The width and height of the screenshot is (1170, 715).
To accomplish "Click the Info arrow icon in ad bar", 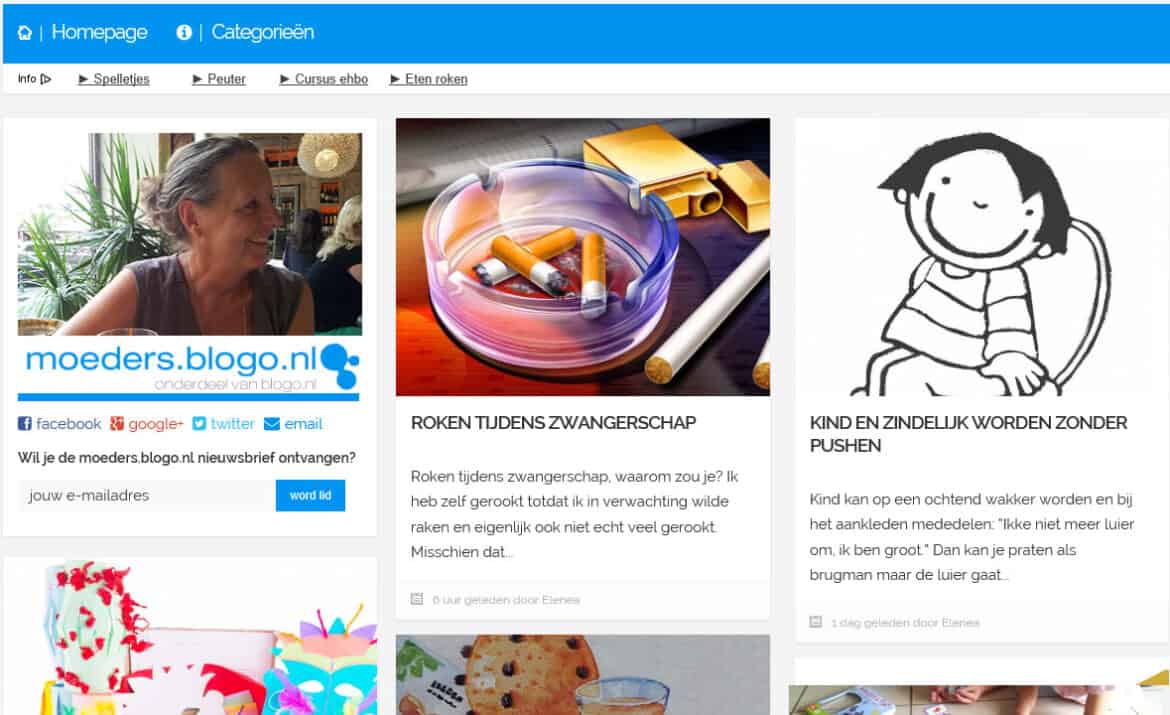I will pyautogui.click(x=46, y=79).
